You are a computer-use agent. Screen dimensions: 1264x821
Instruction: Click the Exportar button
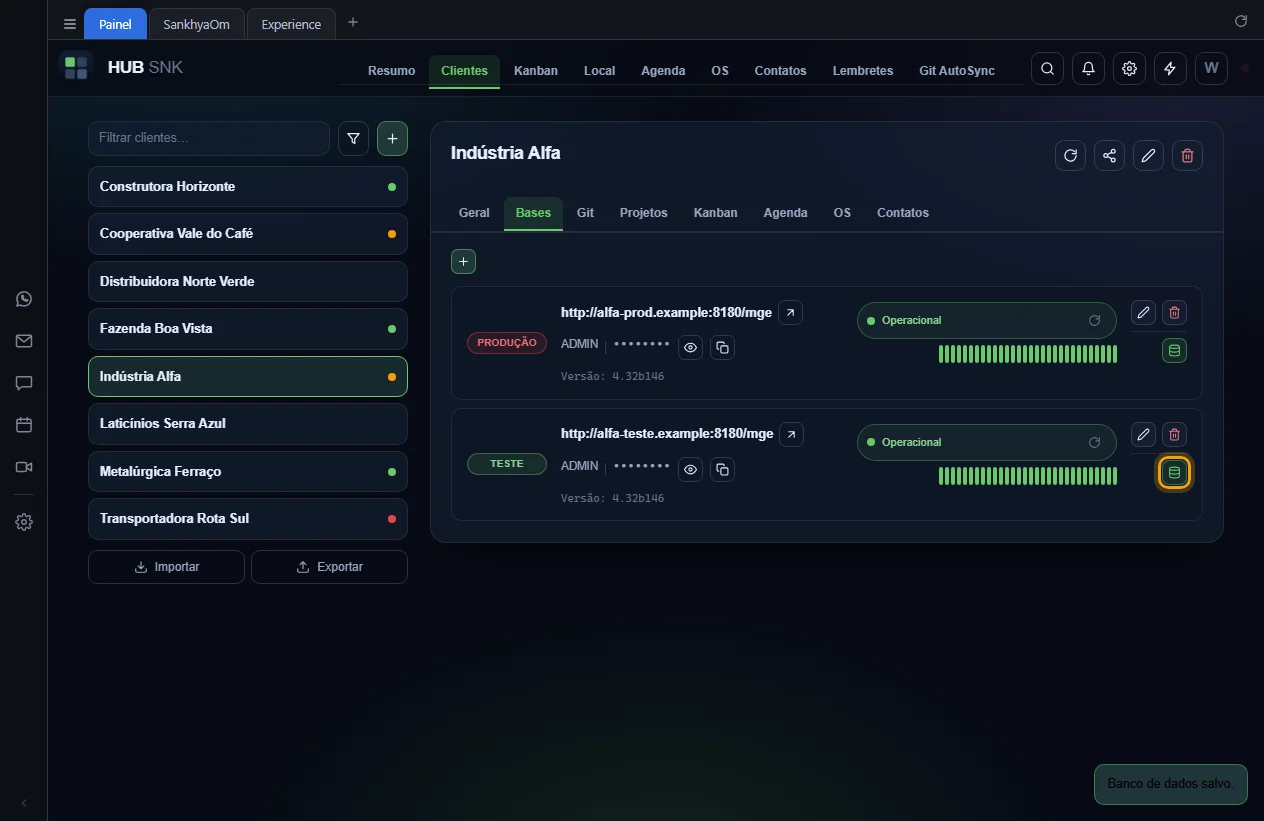pos(329,567)
